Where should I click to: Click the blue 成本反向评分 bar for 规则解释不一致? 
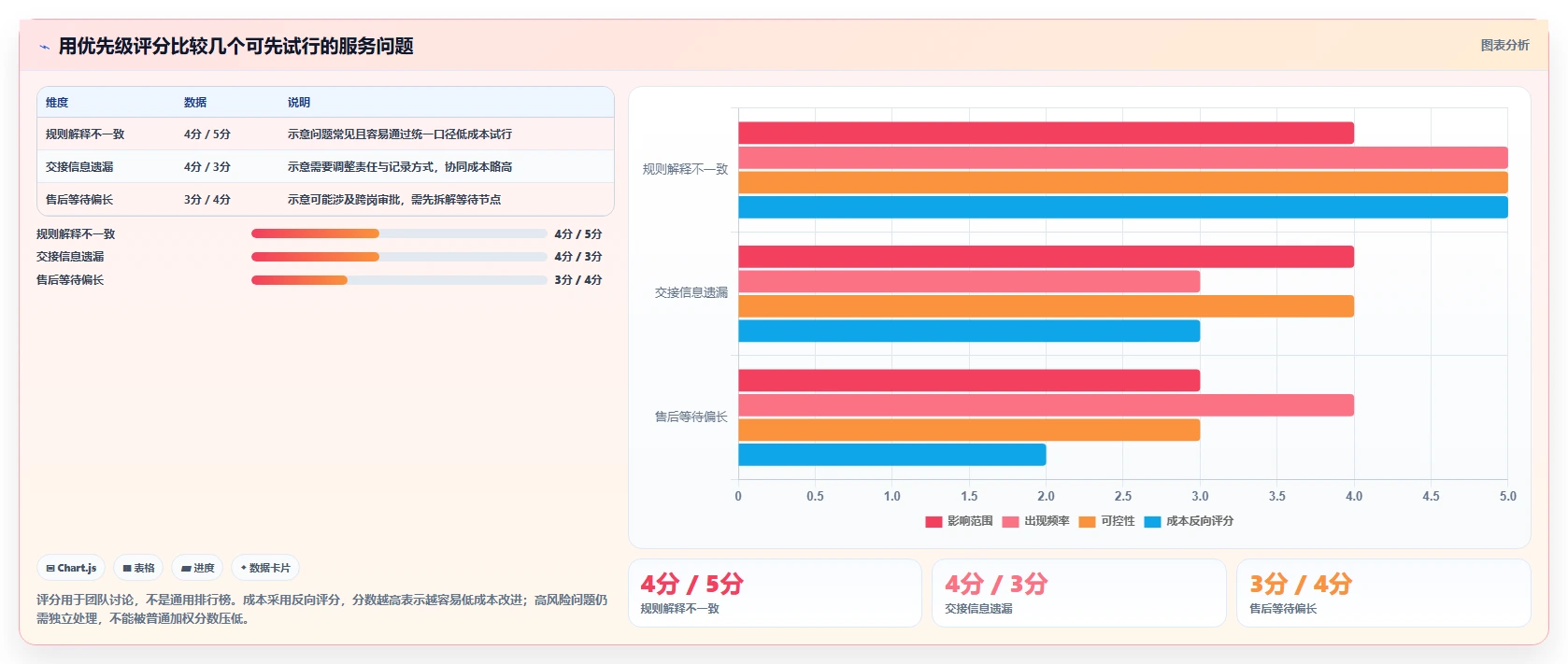[x=1123, y=207]
